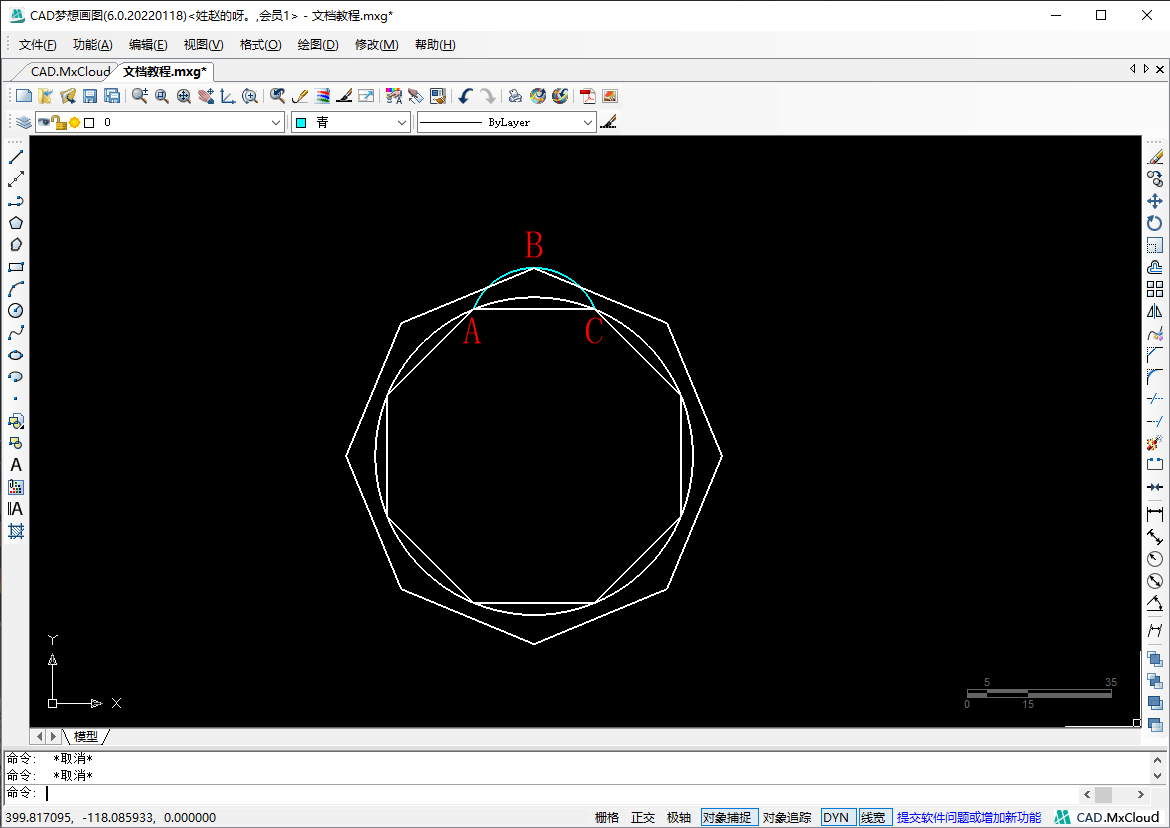Open the 格式(O) menu
1170x828 pixels.
[x=260, y=45]
